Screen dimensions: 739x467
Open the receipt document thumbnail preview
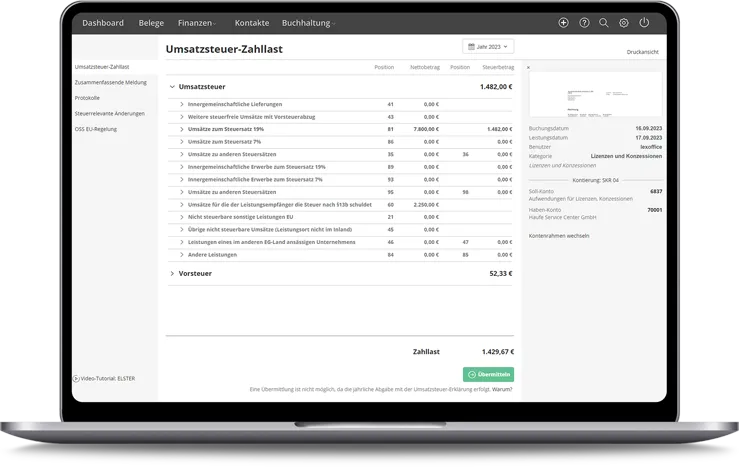[x=595, y=95]
